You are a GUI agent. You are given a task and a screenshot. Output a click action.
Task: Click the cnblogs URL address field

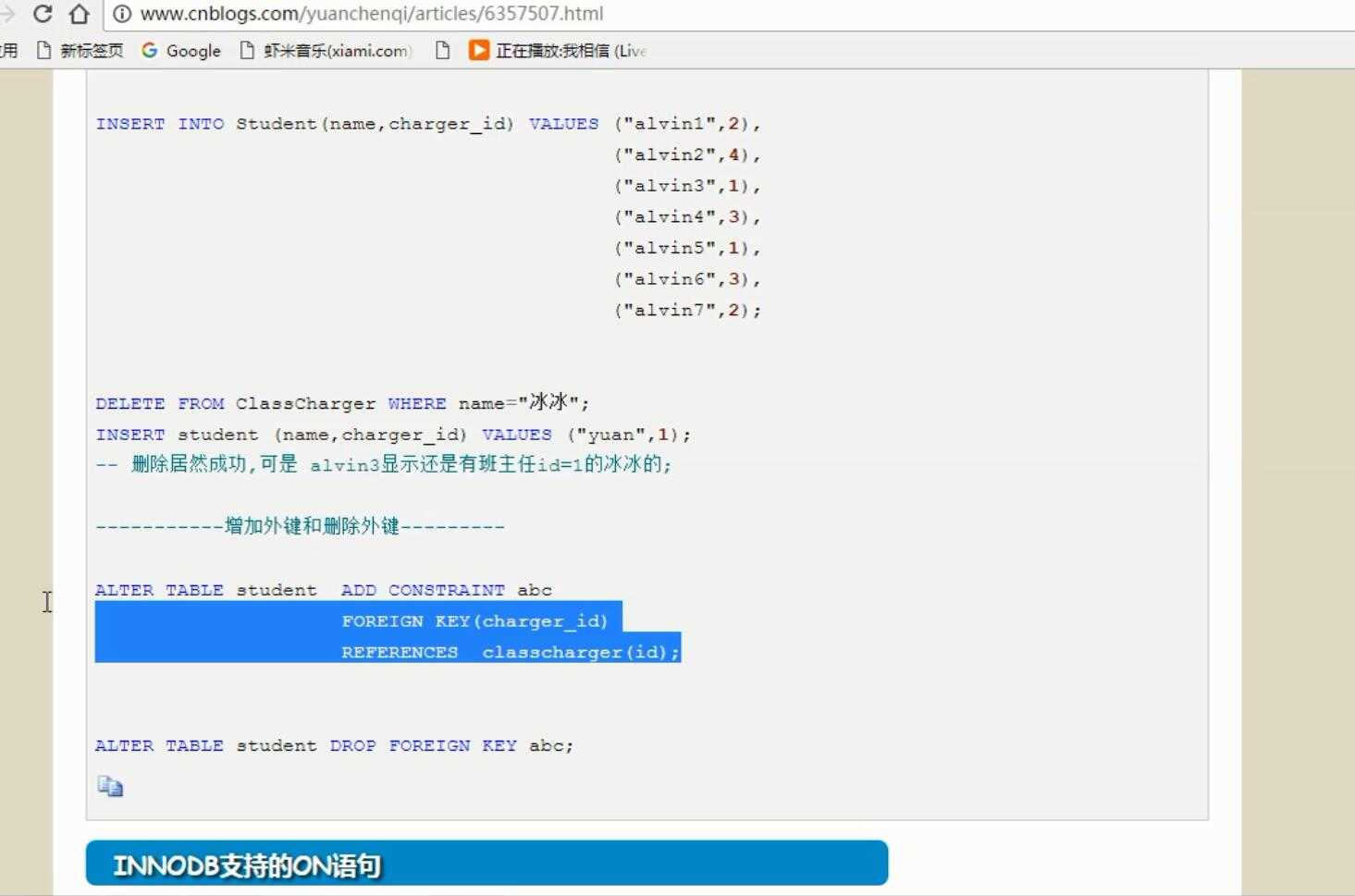372,14
